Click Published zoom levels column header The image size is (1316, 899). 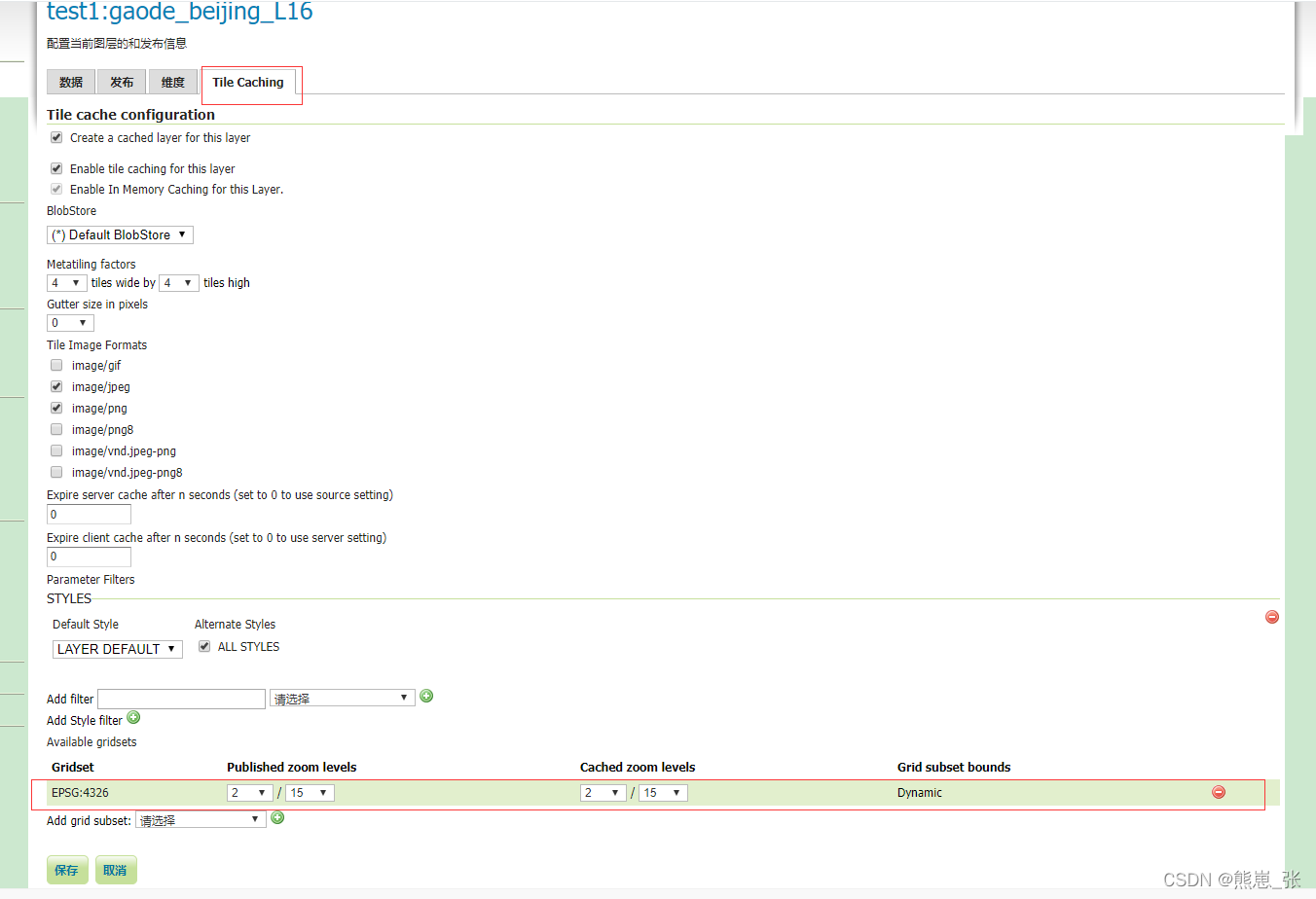pyautogui.click(x=292, y=768)
